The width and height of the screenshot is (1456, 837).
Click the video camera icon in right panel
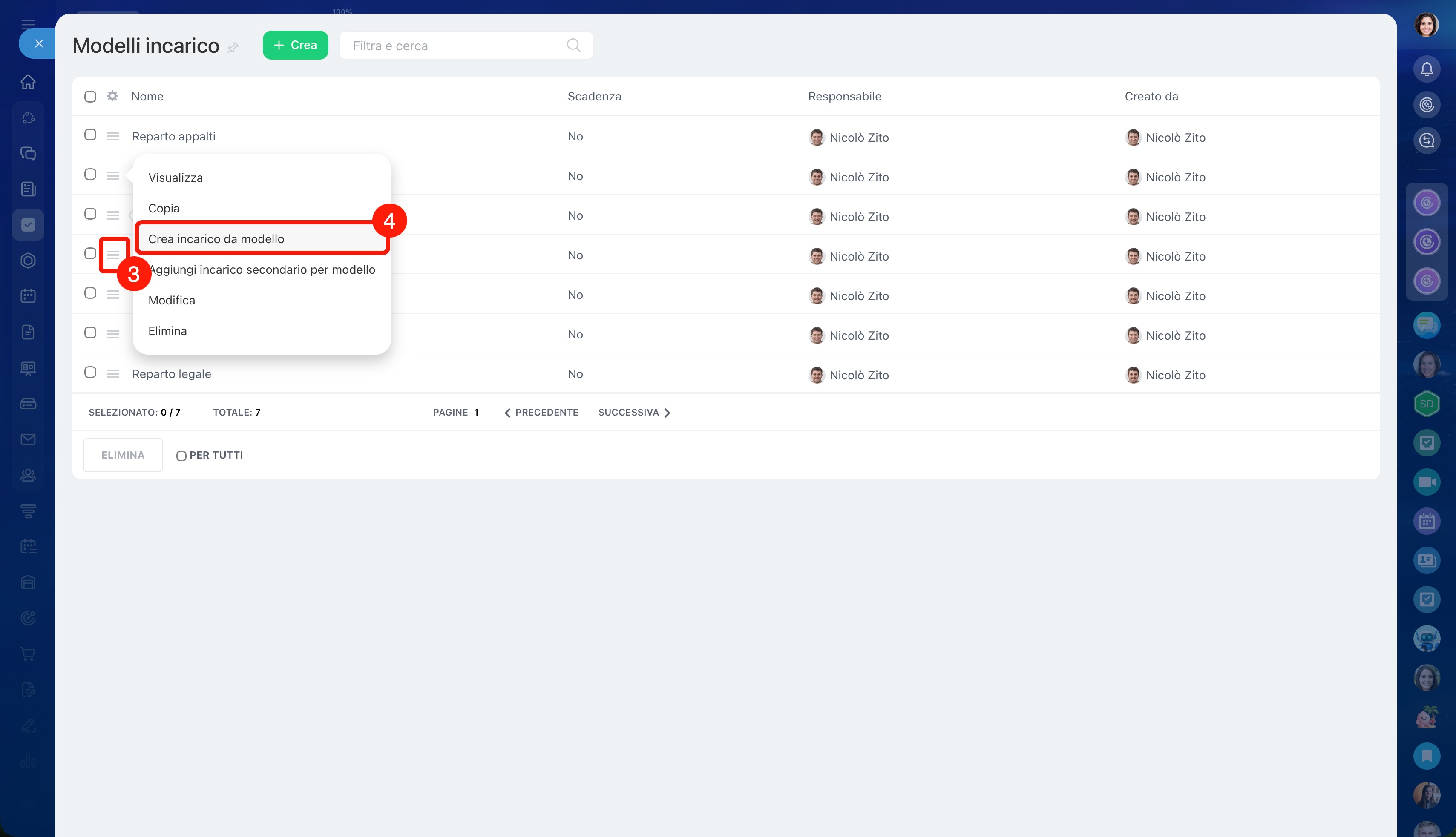point(1427,482)
